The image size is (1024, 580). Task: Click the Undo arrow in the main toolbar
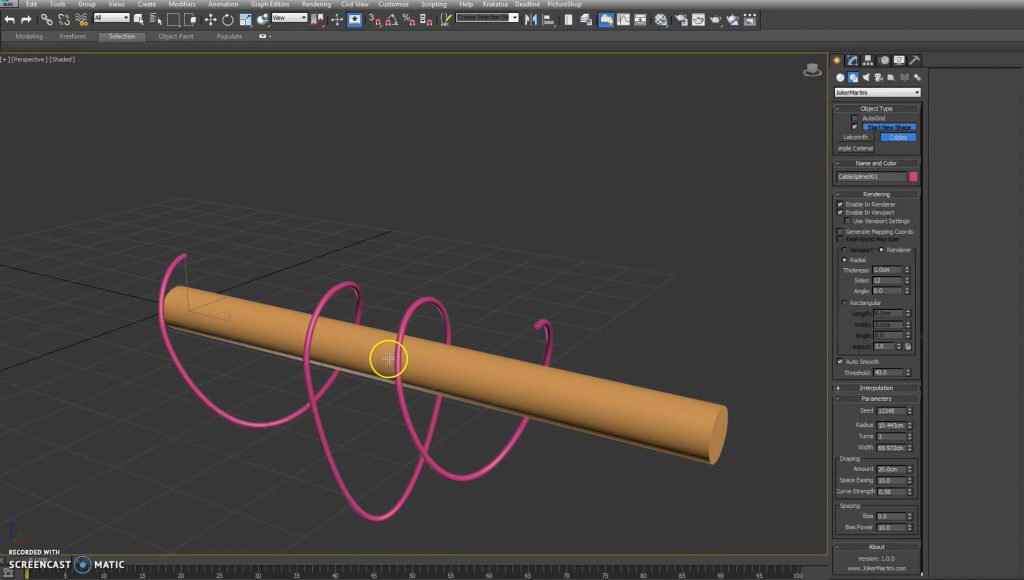pyautogui.click(x=10, y=19)
